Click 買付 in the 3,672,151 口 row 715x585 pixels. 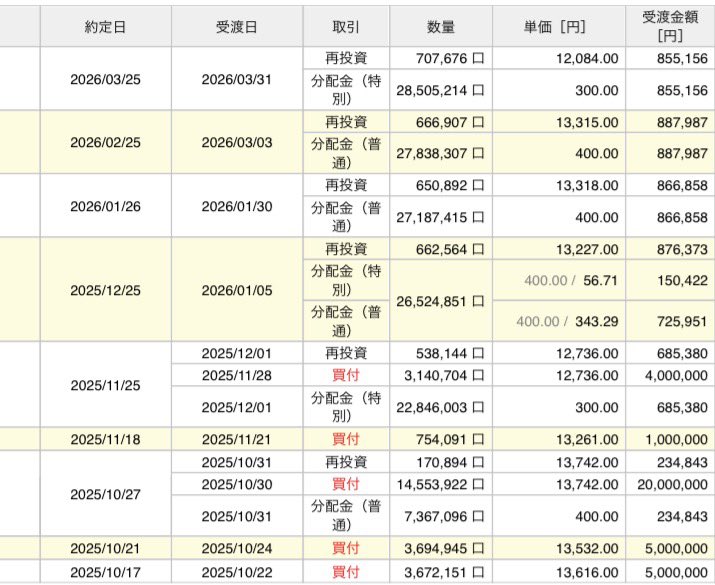point(346,572)
